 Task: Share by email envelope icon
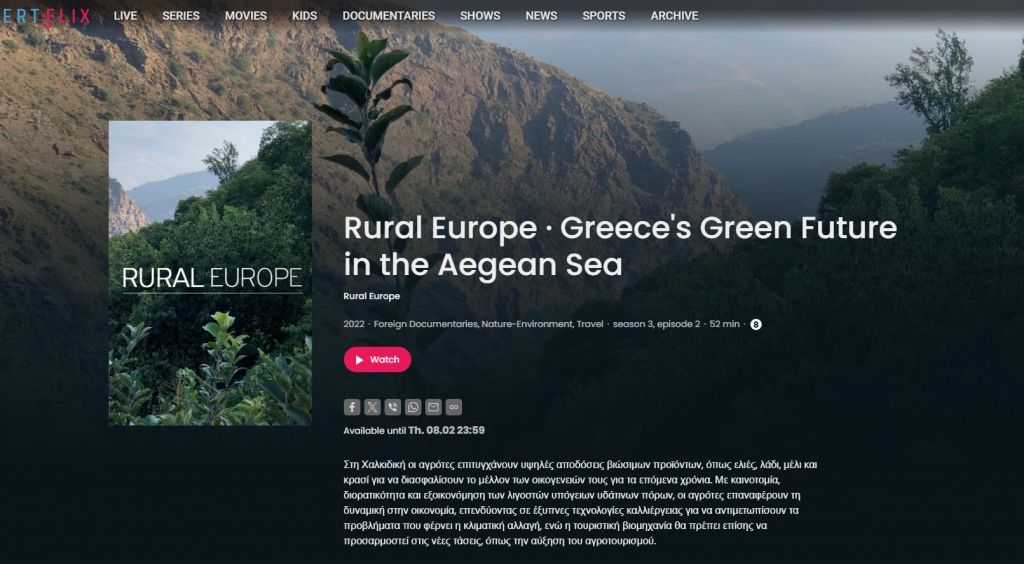pos(433,407)
